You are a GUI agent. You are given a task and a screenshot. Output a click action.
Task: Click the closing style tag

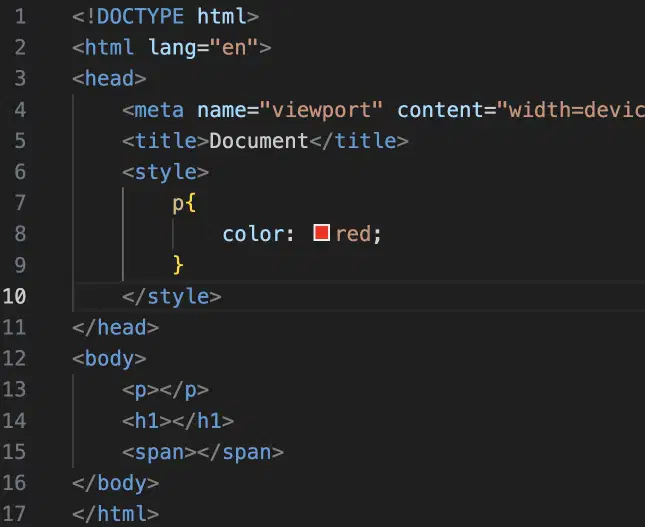click(172, 297)
